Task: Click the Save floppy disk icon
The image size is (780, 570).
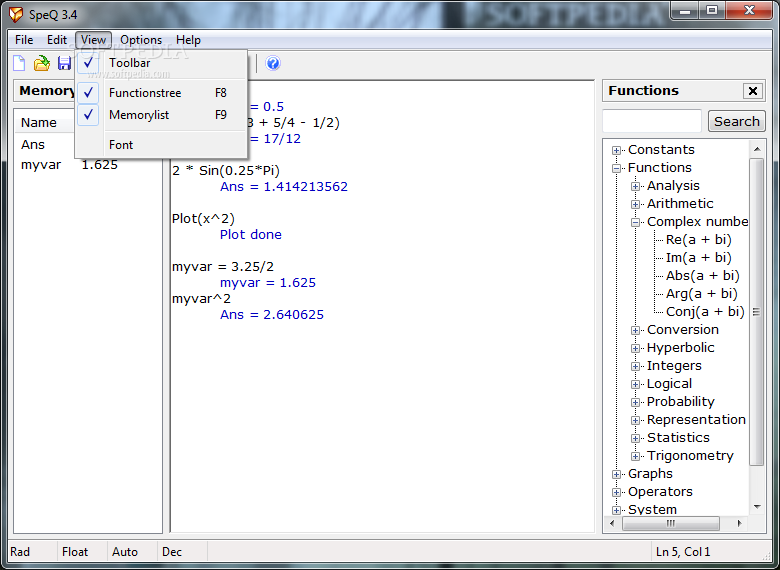Action: (x=65, y=63)
